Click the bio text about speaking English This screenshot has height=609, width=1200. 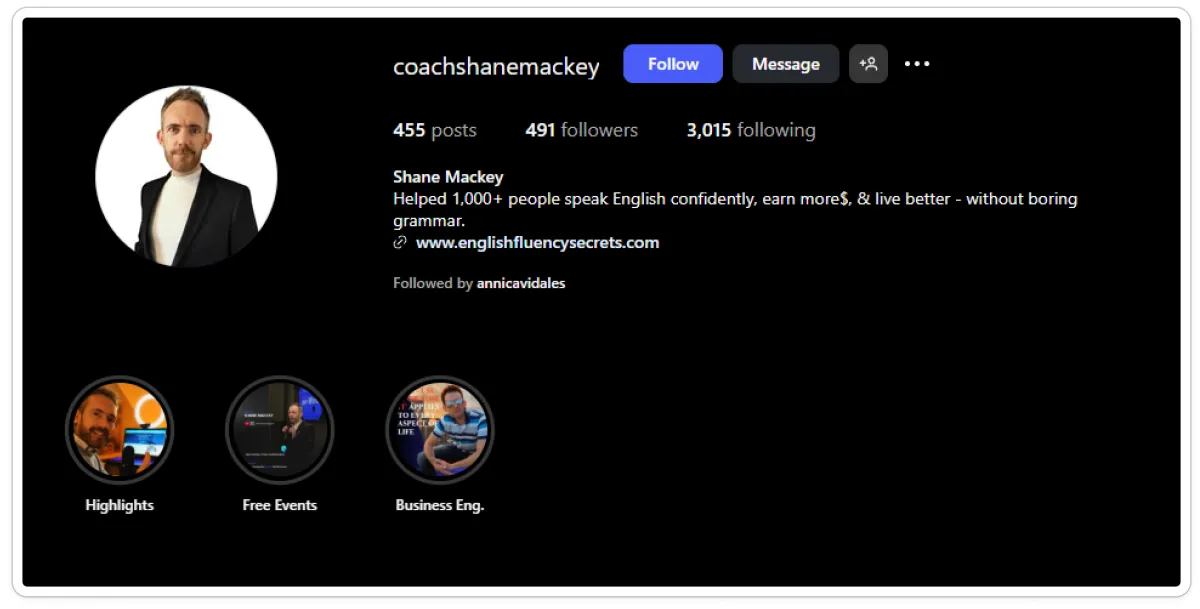735,209
